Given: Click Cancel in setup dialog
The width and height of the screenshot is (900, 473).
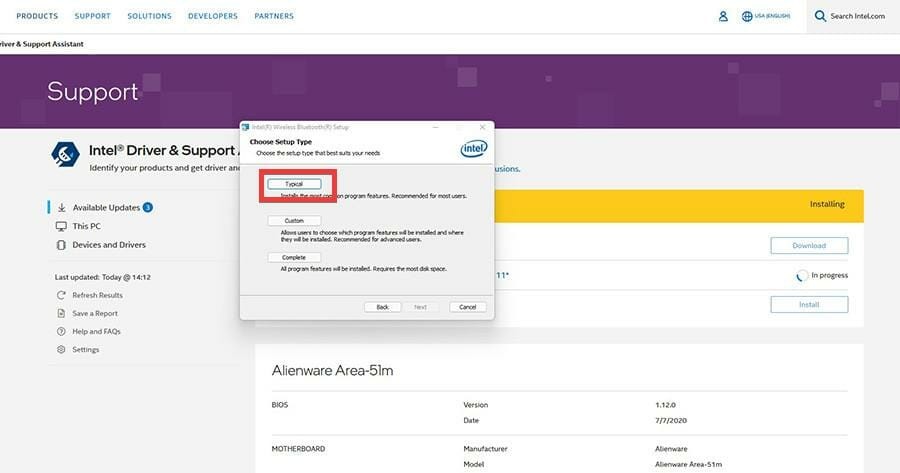Looking at the screenshot, I should (468, 307).
